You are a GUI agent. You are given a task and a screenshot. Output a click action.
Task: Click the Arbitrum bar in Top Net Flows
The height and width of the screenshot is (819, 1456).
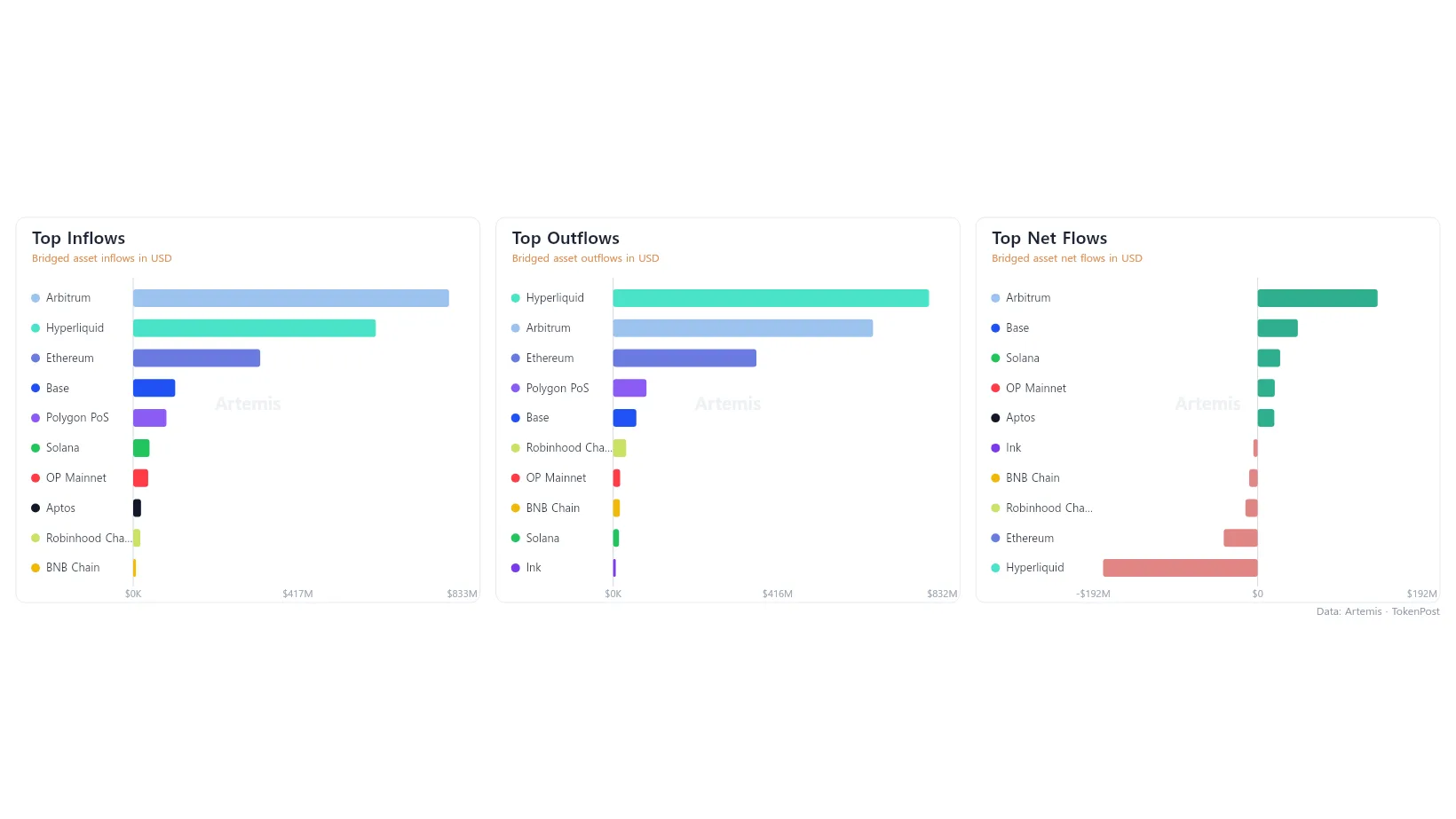click(x=1318, y=298)
